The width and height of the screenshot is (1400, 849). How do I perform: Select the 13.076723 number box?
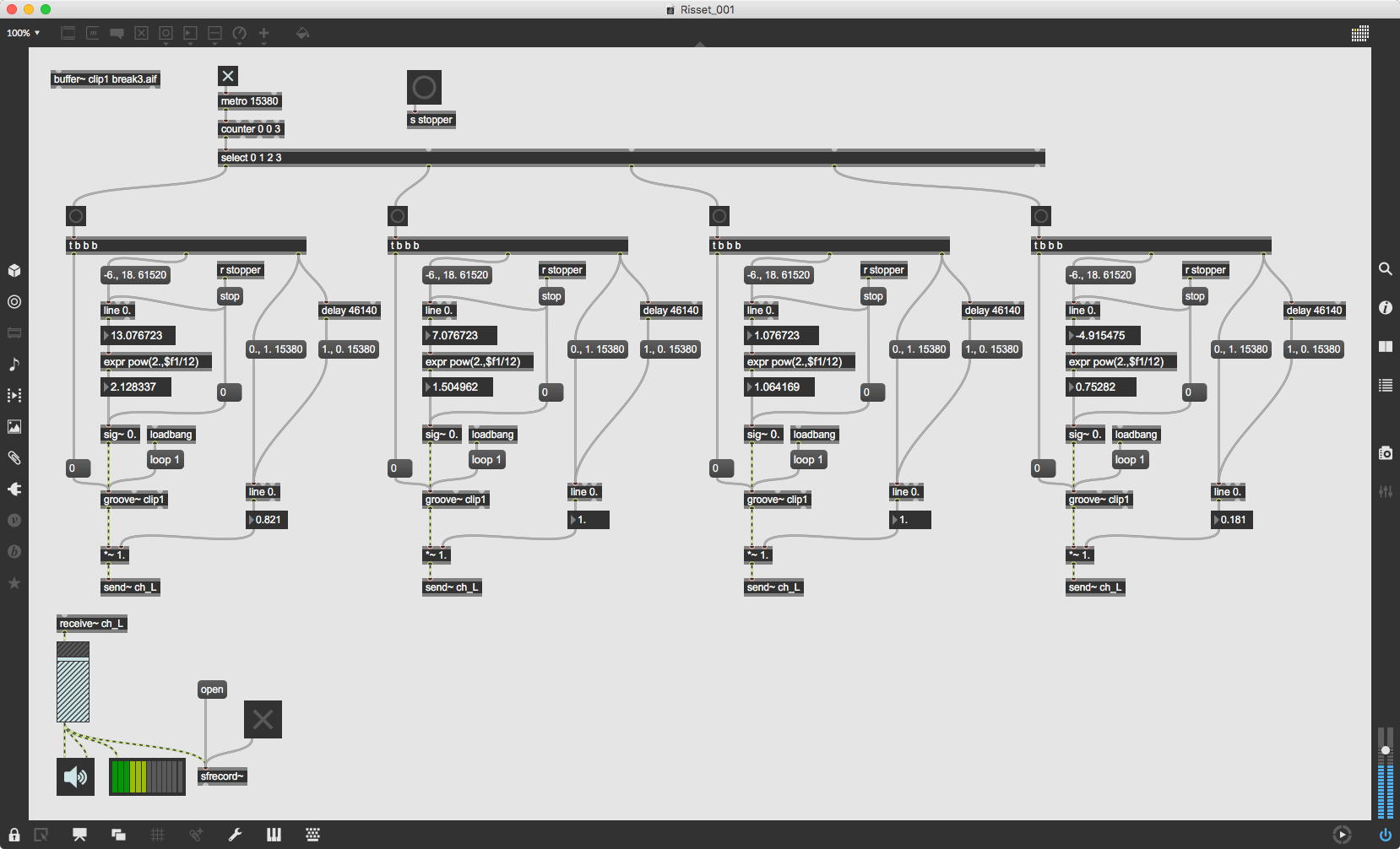click(x=138, y=336)
